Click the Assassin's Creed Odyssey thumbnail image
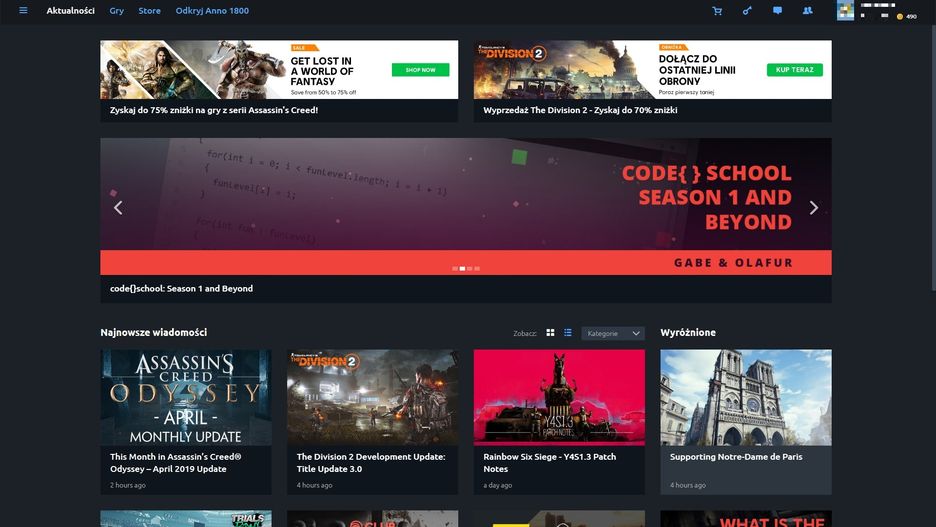This screenshot has height=527, width=936. click(186, 397)
